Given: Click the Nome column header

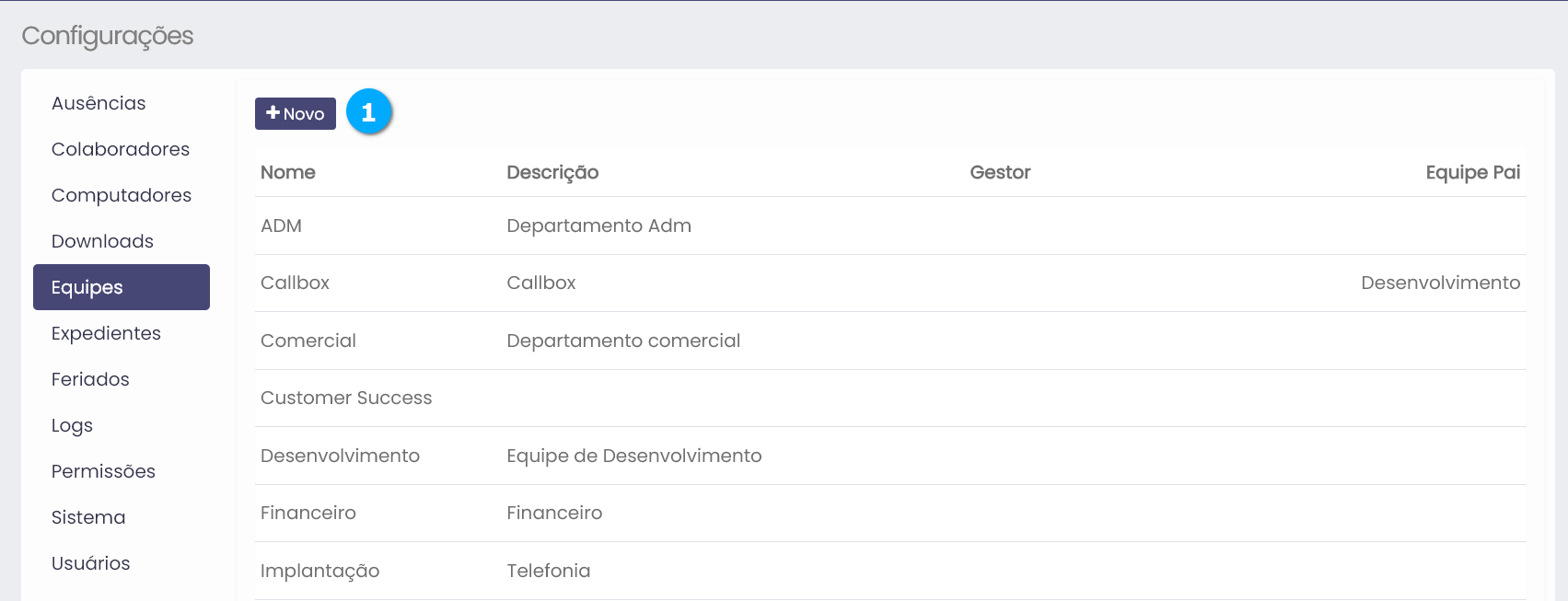Looking at the screenshot, I should coord(287,172).
